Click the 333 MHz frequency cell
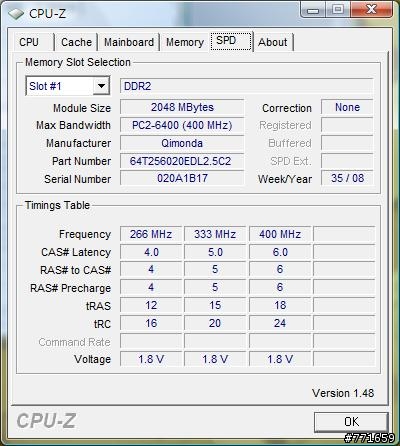The image size is (400, 446). pyautogui.click(x=215, y=234)
